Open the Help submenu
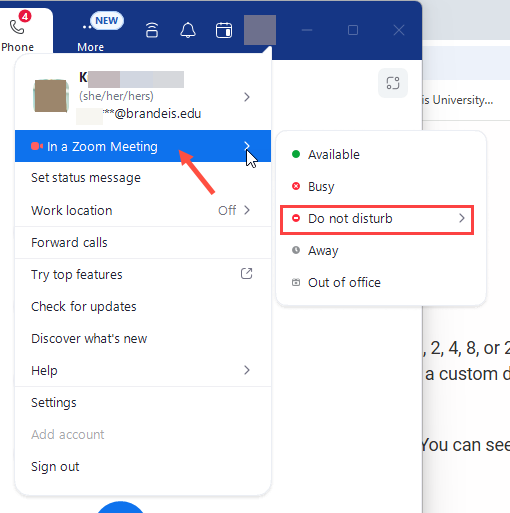 pyautogui.click(x=143, y=370)
